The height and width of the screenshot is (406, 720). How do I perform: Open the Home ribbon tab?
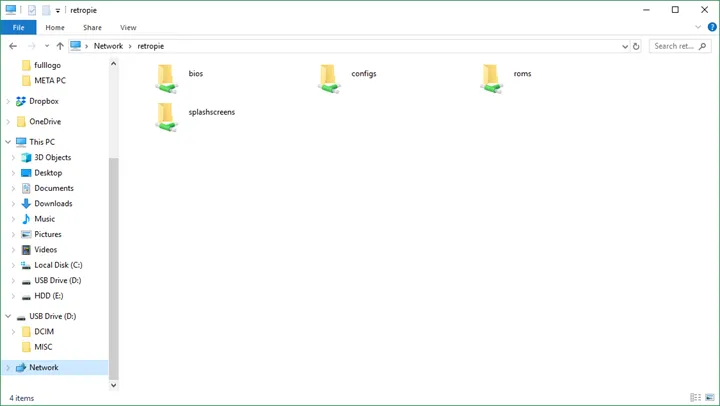(55, 27)
